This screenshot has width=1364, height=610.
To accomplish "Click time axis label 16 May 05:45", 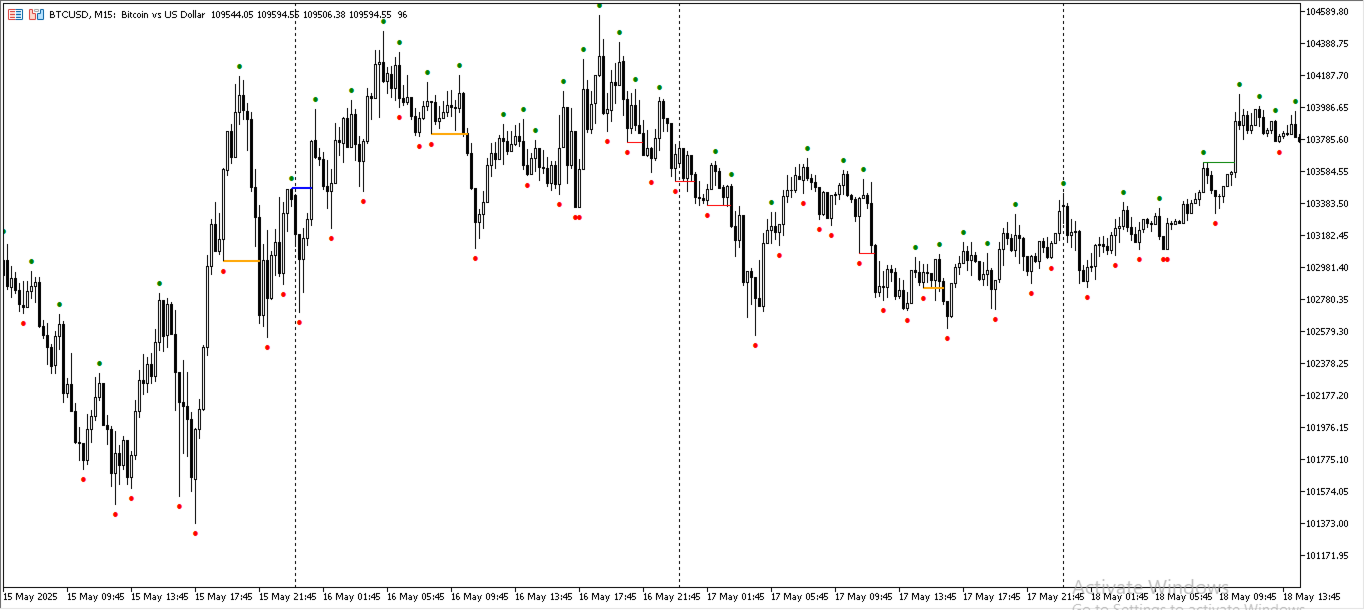I will coord(416,597).
